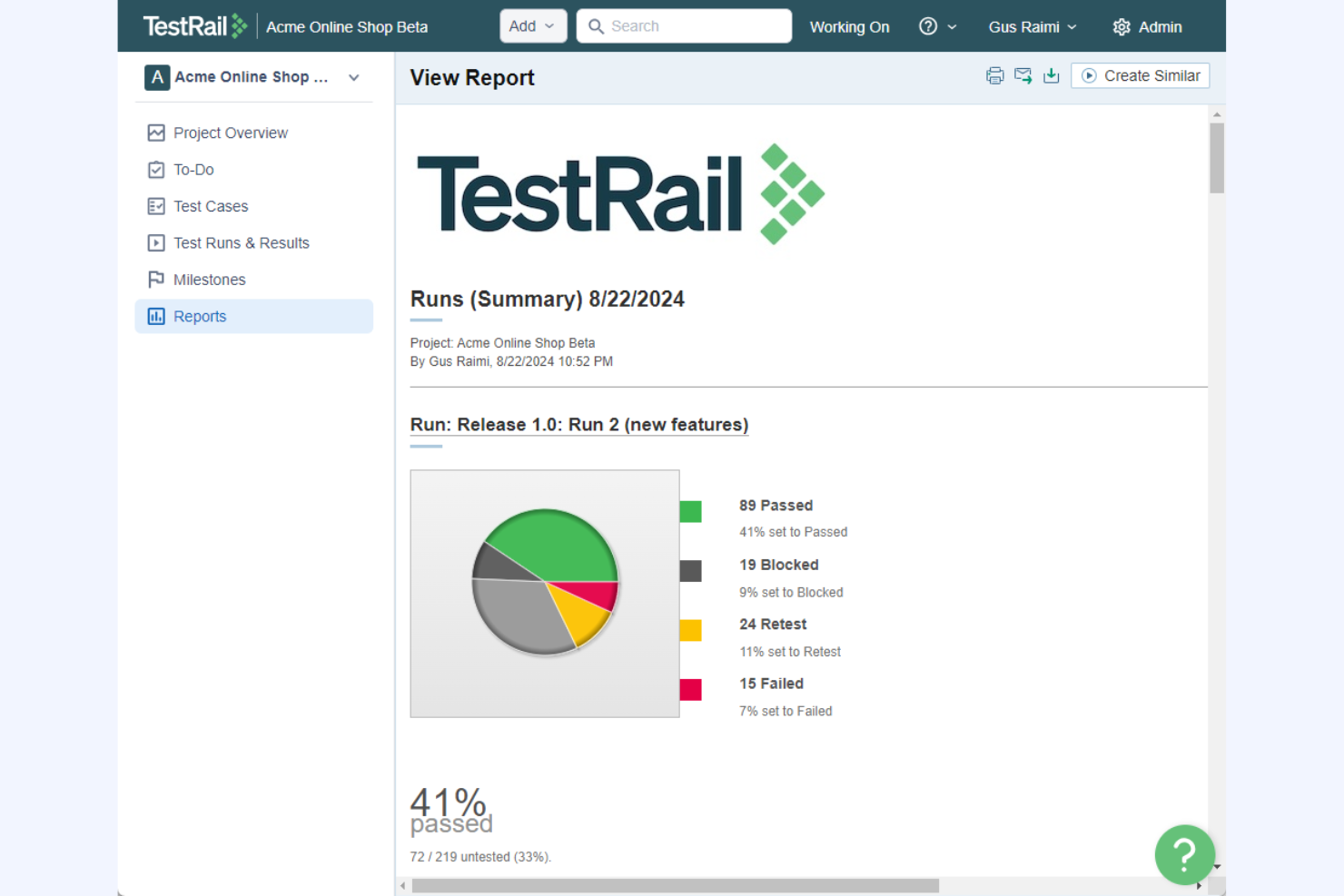Click the Test Runs & Results icon
The width and height of the screenshot is (1344, 896).
pyautogui.click(x=155, y=242)
